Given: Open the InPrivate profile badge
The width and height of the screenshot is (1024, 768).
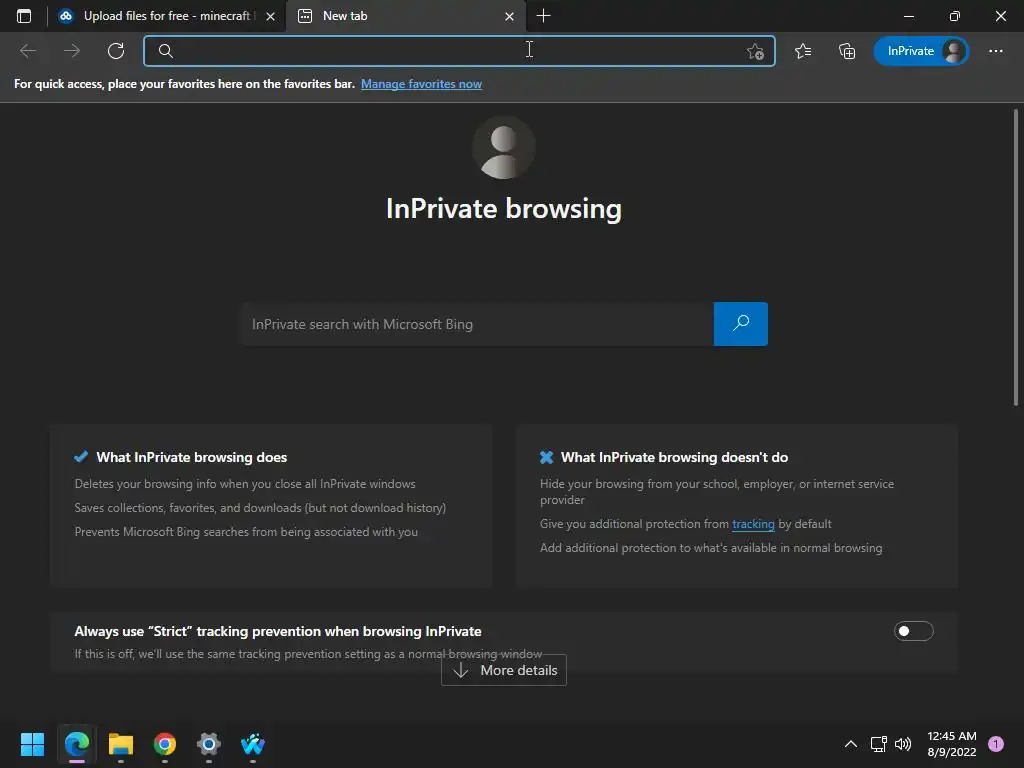Looking at the screenshot, I should click(x=921, y=51).
